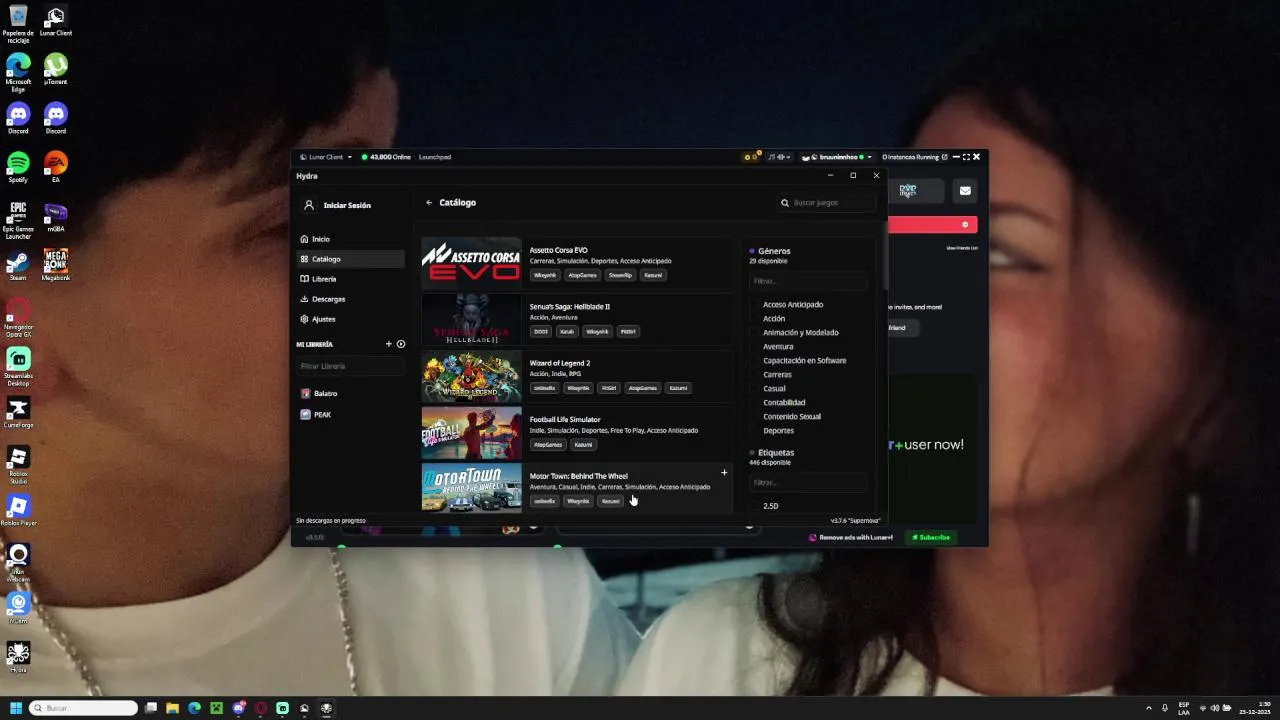Open µTorrent desktop icon
This screenshot has height=720, width=1280.
pos(56,69)
